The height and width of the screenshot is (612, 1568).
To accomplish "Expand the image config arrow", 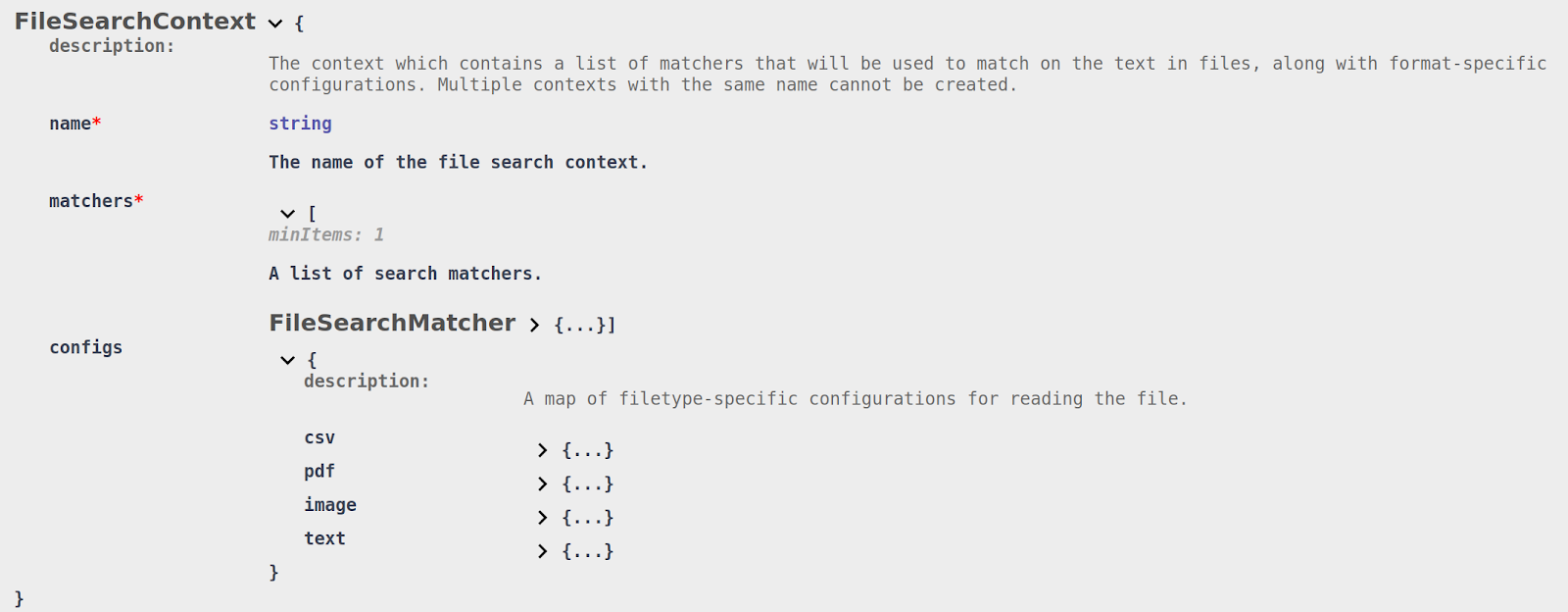I will [542, 517].
